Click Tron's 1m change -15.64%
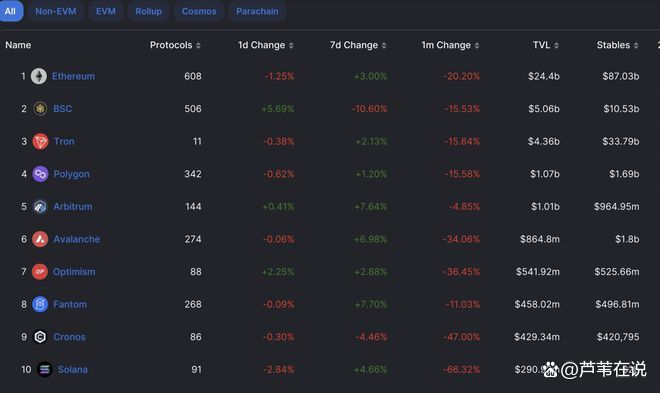The height and width of the screenshot is (393, 660). [x=462, y=141]
